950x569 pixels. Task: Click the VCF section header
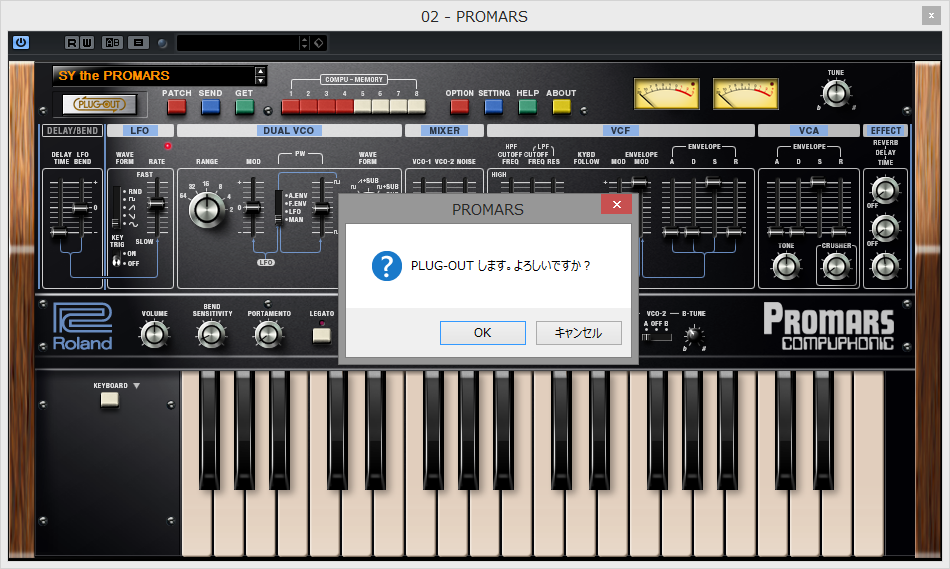click(620, 130)
